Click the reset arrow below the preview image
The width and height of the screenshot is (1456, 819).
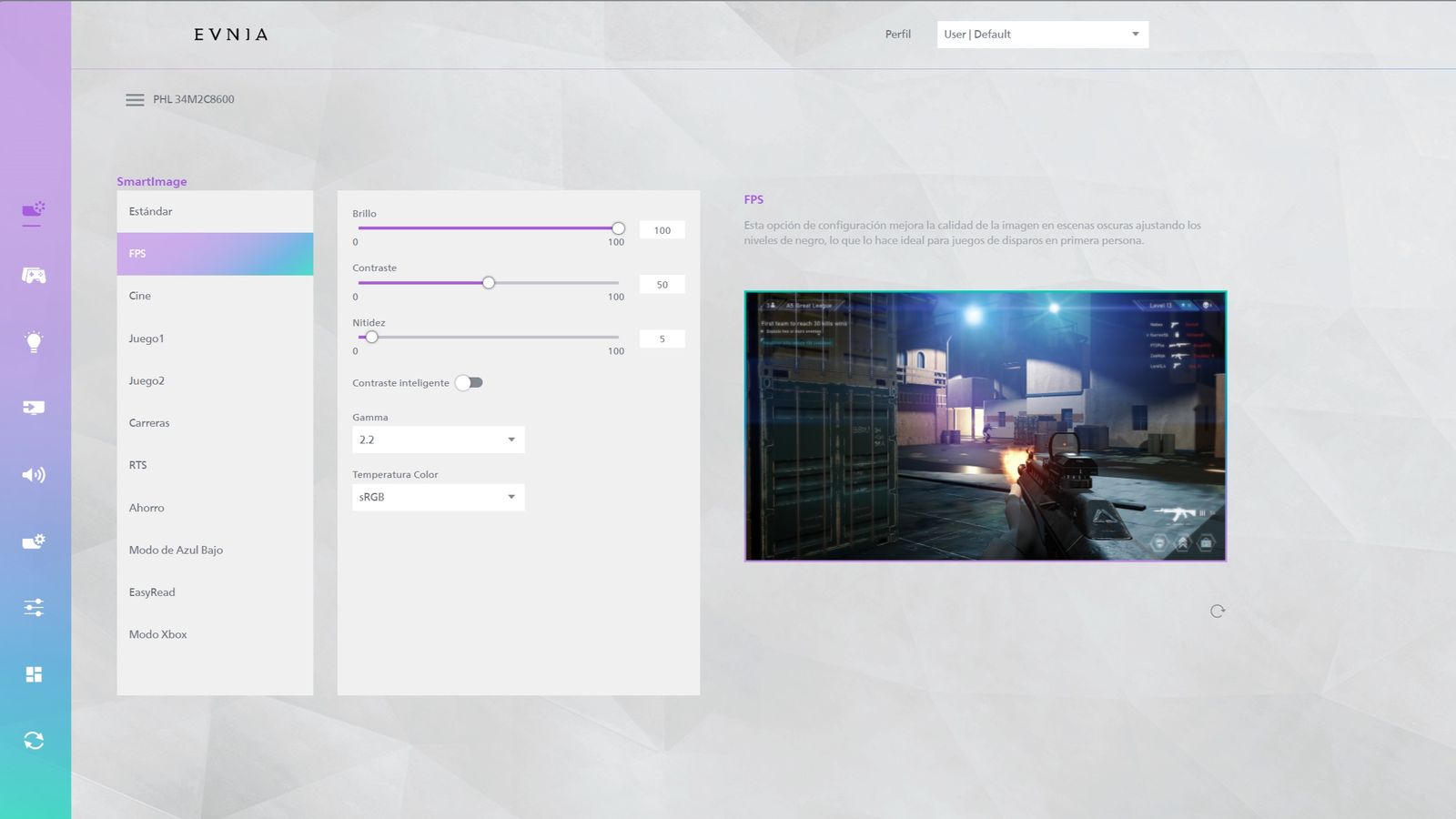pos(1218,612)
